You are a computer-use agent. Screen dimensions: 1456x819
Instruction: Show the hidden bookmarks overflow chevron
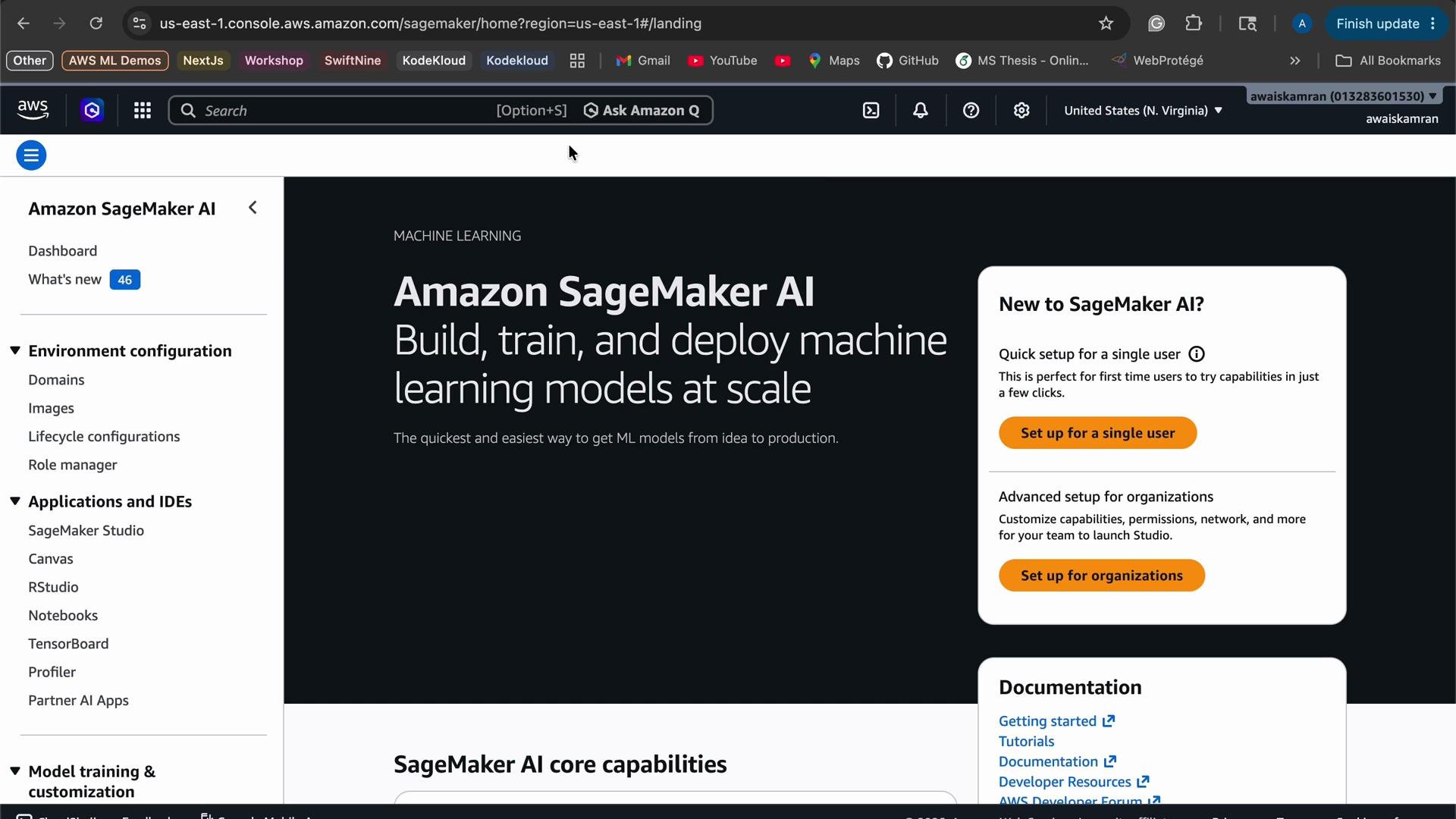[x=1295, y=61]
